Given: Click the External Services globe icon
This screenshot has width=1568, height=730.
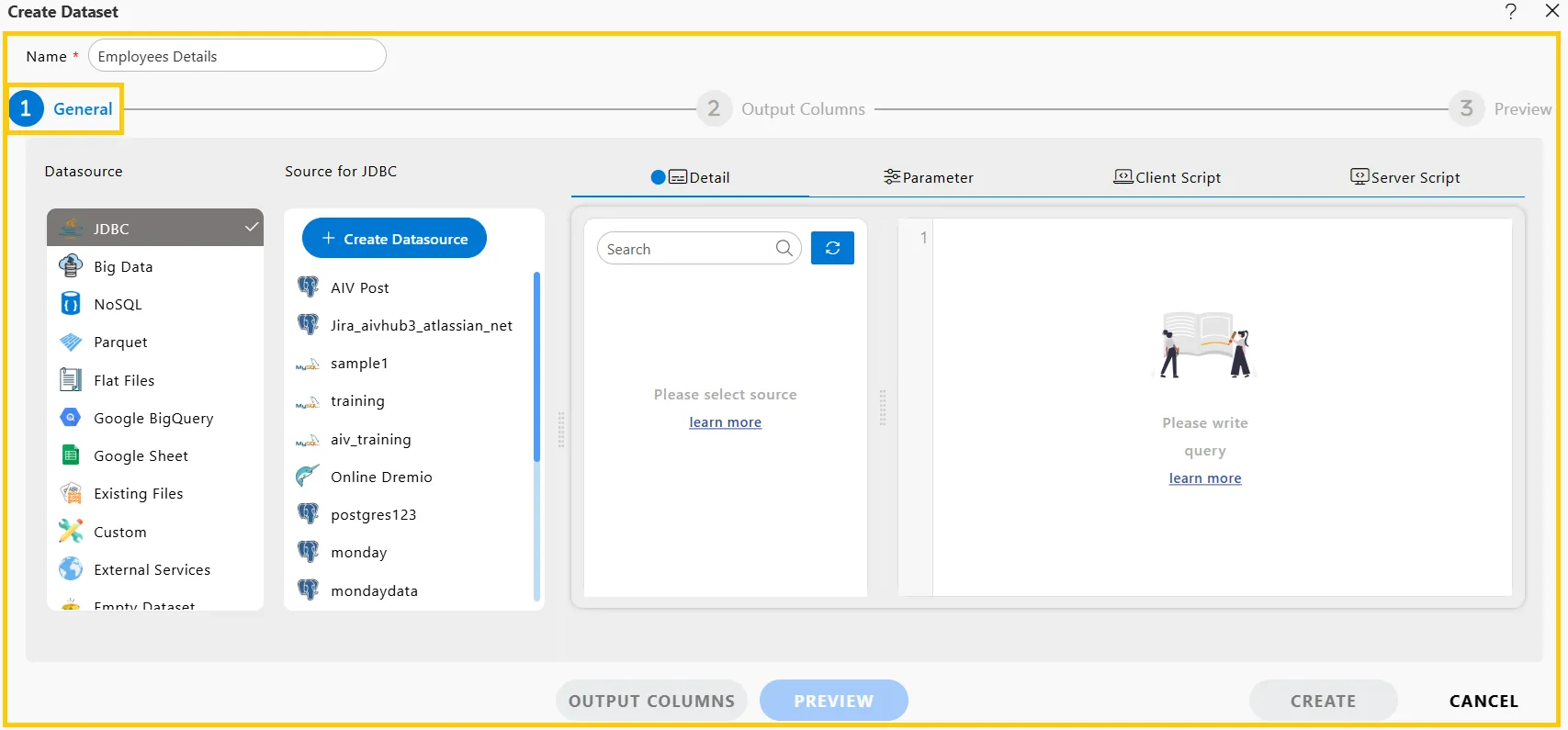Looking at the screenshot, I should (x=71, y=569).
